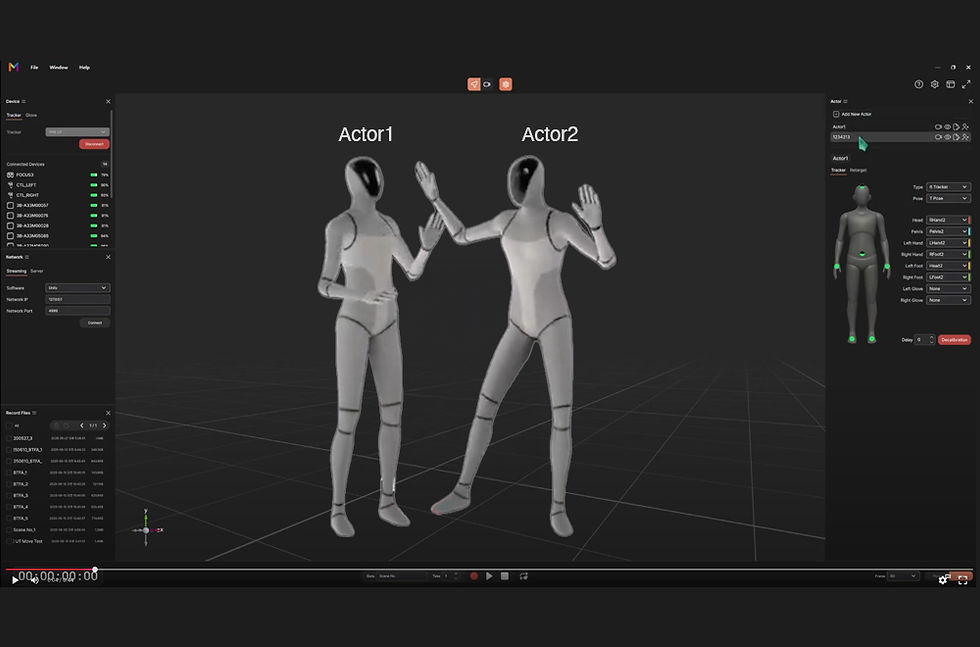The width and height of the screenshot is (980, 647).
Task: Click play in the bottom transport bar
Action: coord(489,576)
